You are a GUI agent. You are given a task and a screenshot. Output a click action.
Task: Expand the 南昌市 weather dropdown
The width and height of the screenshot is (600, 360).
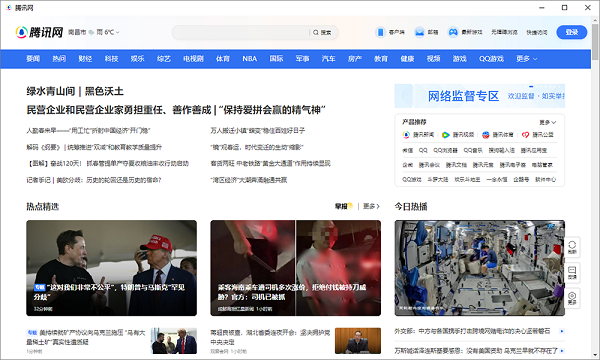[117, 33]
